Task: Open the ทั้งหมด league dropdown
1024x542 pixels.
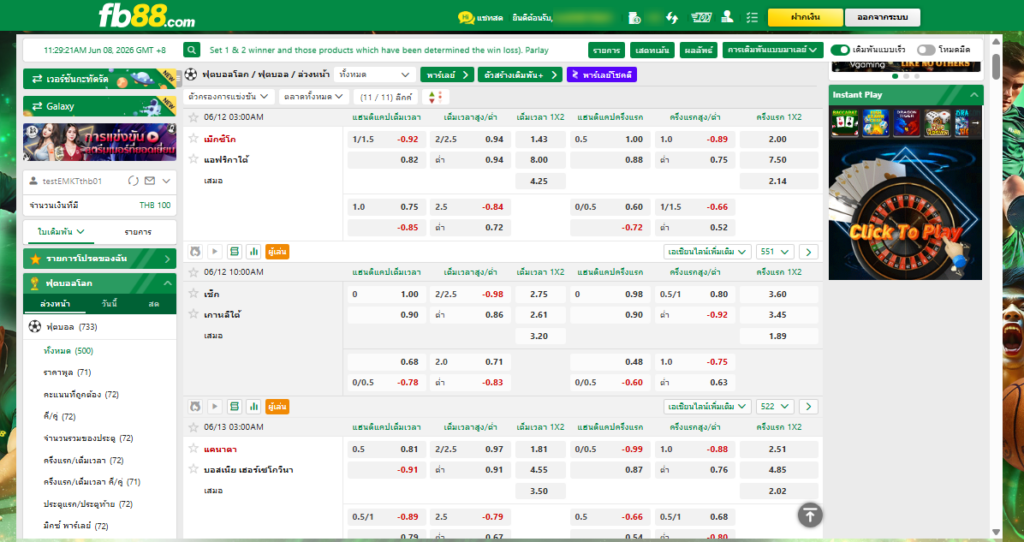Action: 375,74
